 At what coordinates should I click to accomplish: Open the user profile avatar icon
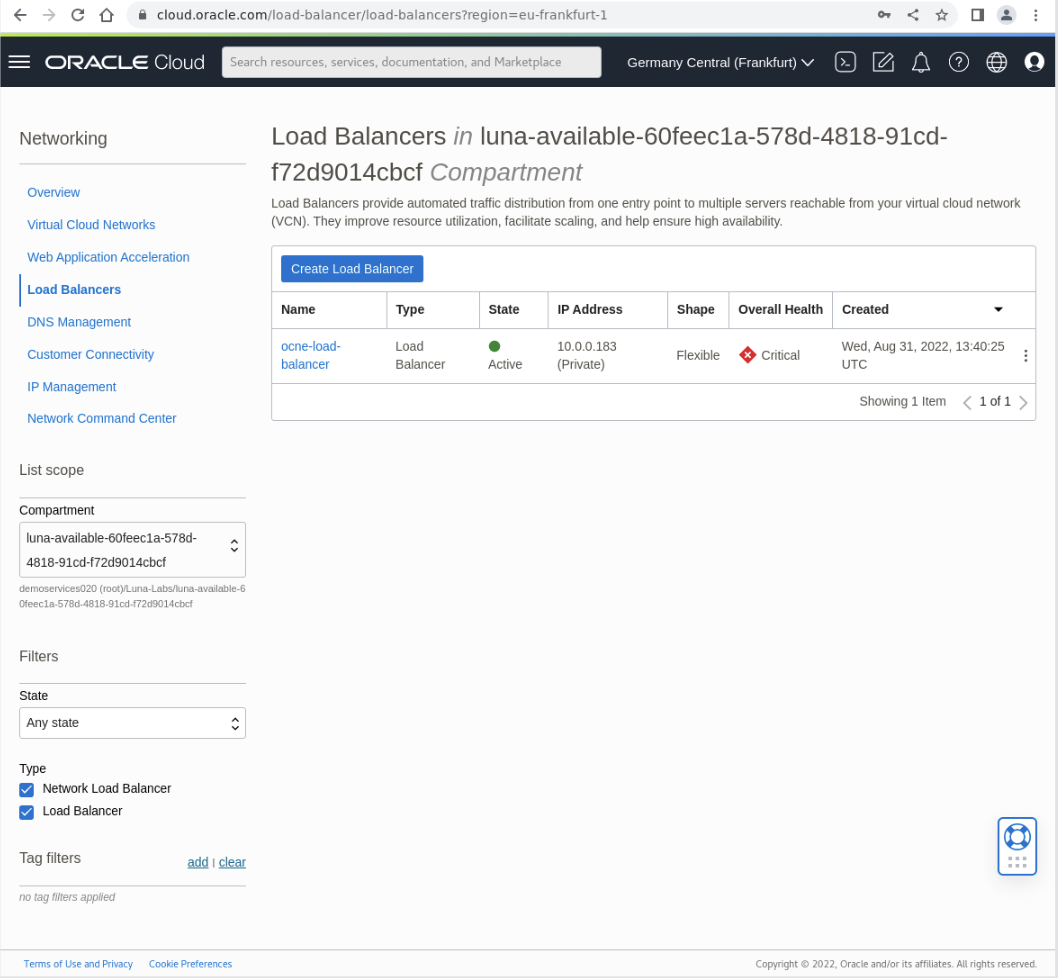(x=1034, y=62)
